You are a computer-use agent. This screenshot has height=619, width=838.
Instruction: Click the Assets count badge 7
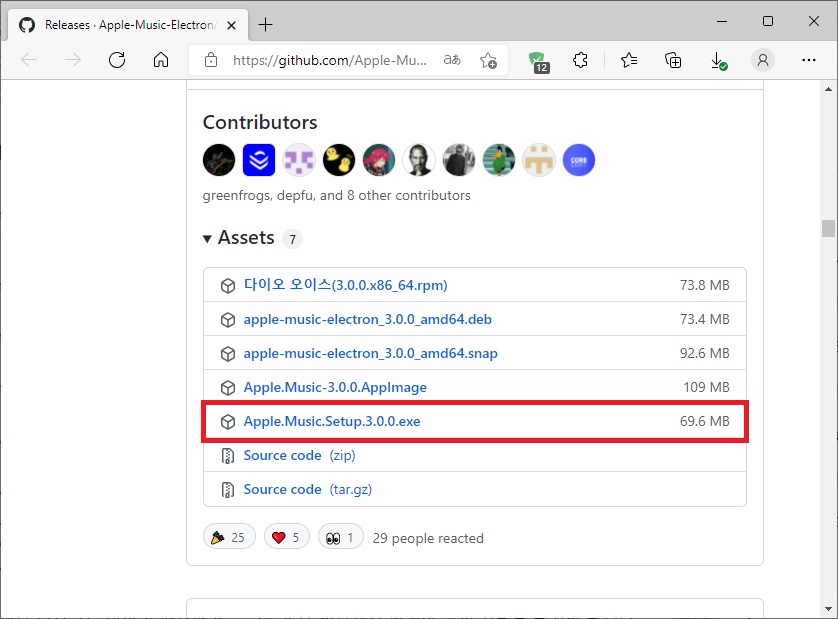[292, 239]
